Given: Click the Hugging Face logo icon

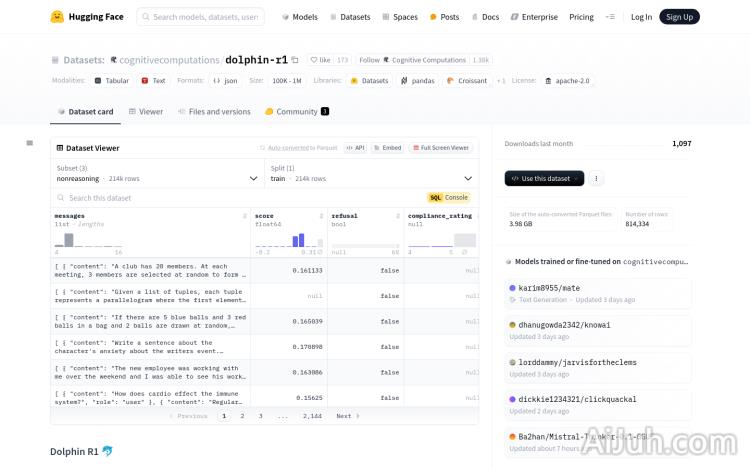Looking at the screenshot, I should [x=57, y=17].
